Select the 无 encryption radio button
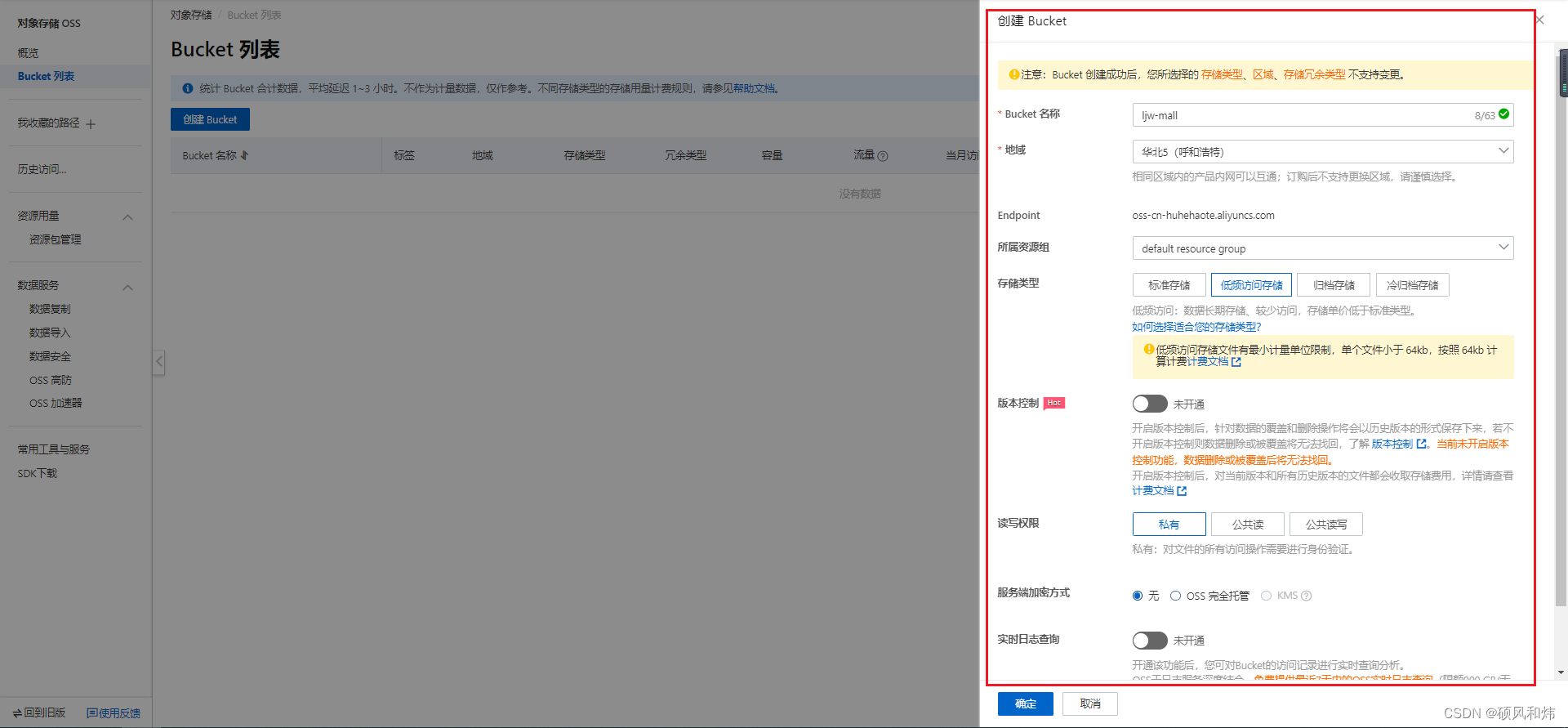1568x728 pixels. tap(1137, 596)
